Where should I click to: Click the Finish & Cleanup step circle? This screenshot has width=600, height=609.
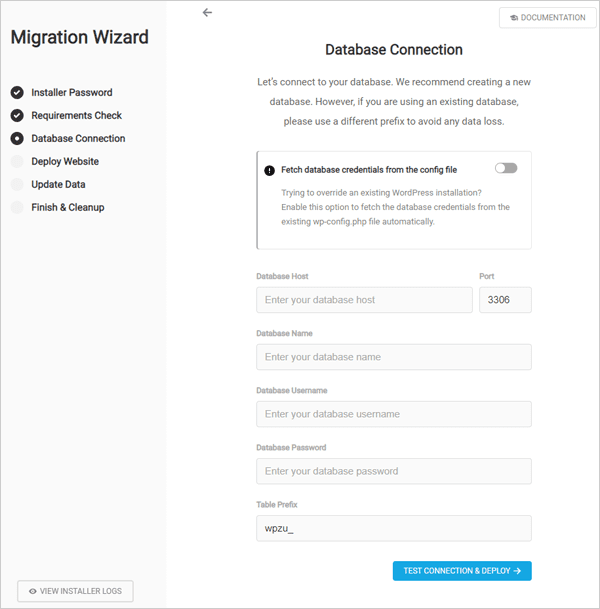coord(17,207)
